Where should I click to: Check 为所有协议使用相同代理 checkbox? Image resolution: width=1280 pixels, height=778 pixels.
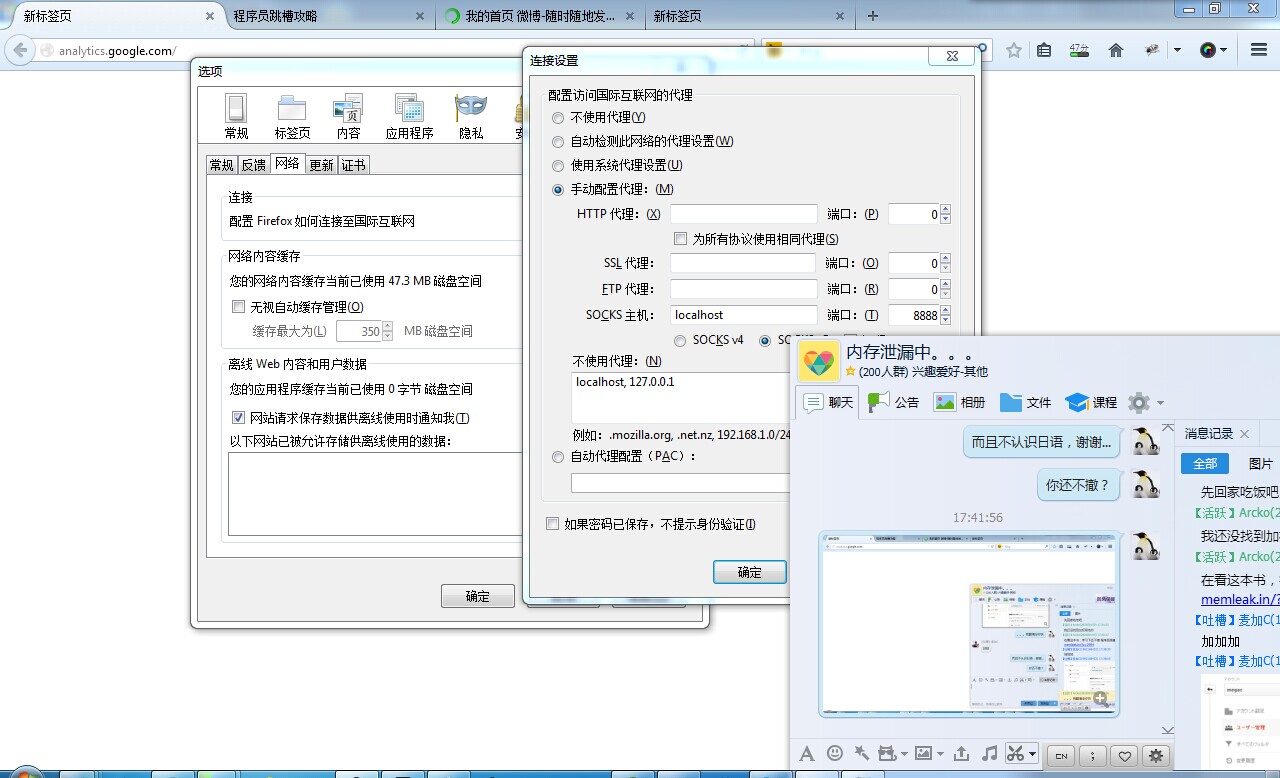tap(681, 239)
